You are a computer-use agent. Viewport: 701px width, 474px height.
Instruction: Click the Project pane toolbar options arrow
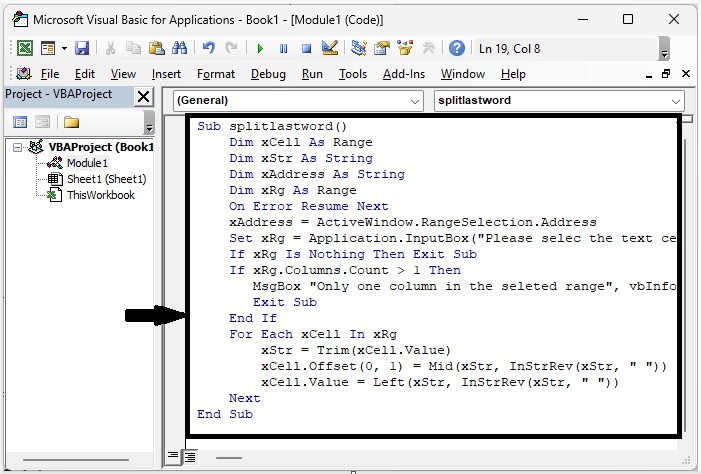[149, 123]
